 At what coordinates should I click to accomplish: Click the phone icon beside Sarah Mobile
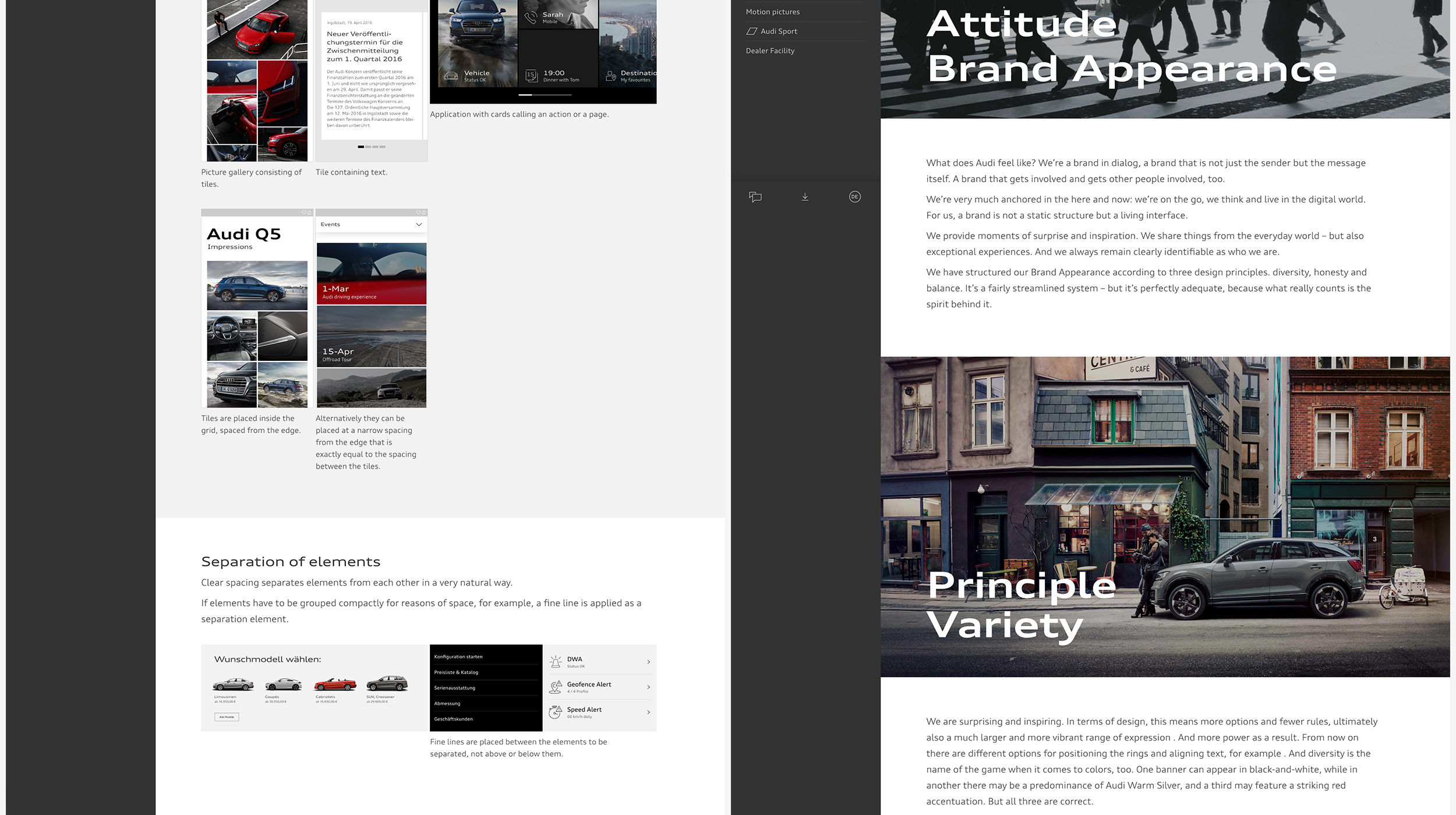coord(531,18)
